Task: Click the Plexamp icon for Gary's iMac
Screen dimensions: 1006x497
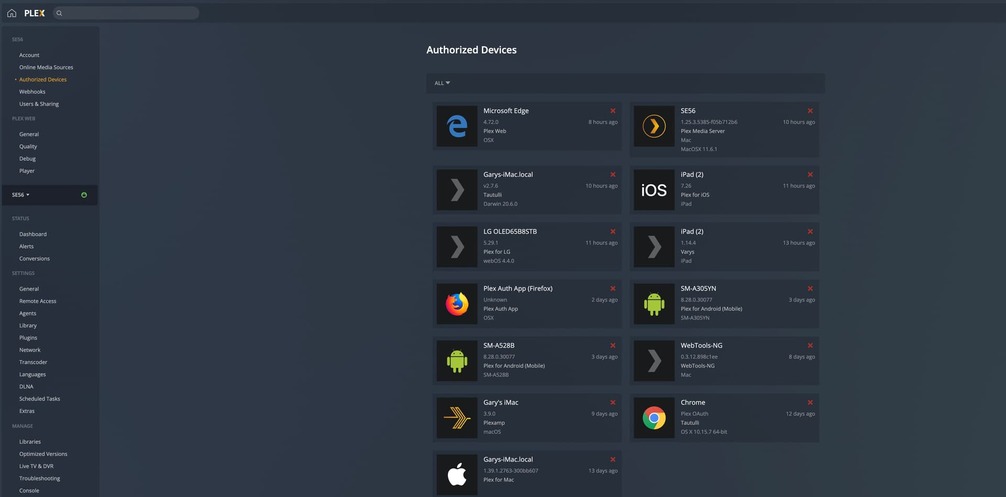Action: (x=457, y=418)
